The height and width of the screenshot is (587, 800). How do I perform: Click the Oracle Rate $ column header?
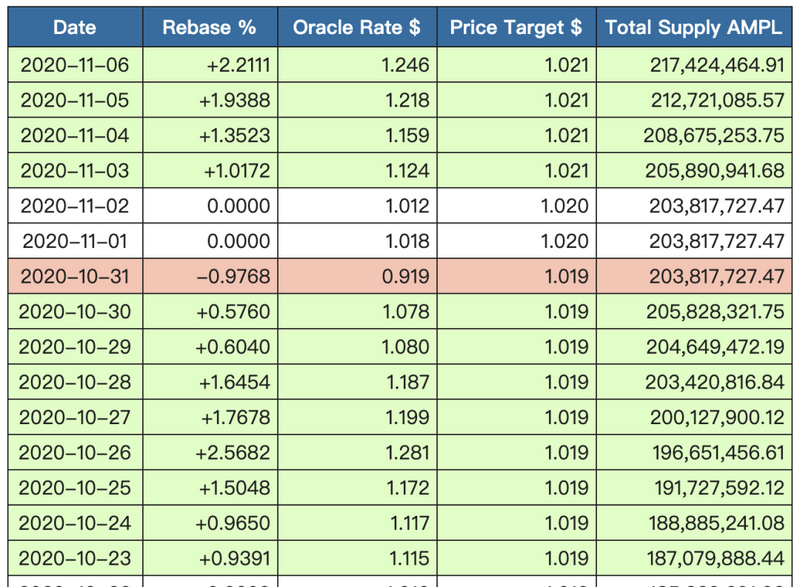tap(357, 27)
